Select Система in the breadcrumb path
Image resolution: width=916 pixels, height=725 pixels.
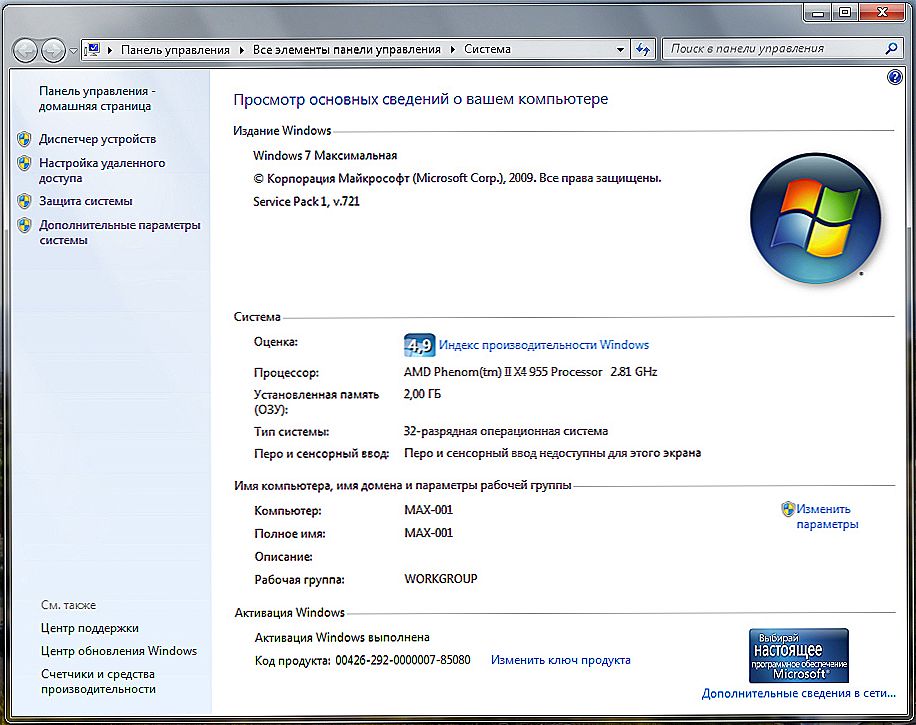pyautogui.click(x=487, y=50)
